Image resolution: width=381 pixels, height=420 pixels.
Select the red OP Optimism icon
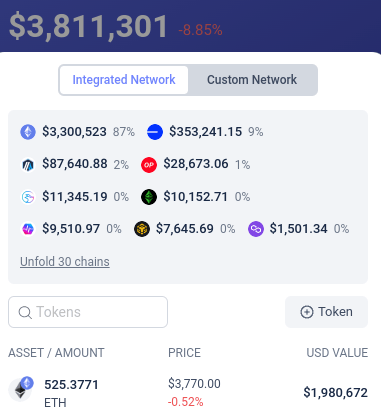click(x=149, y=165)
